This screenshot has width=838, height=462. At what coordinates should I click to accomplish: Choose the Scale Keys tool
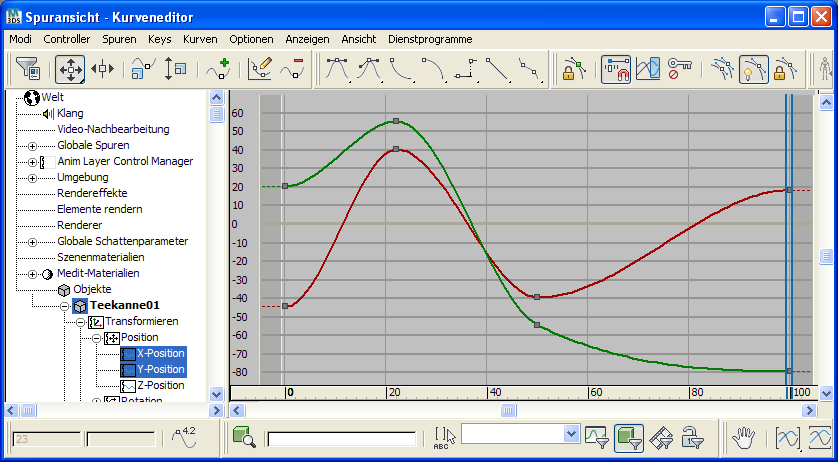(143, 69)
